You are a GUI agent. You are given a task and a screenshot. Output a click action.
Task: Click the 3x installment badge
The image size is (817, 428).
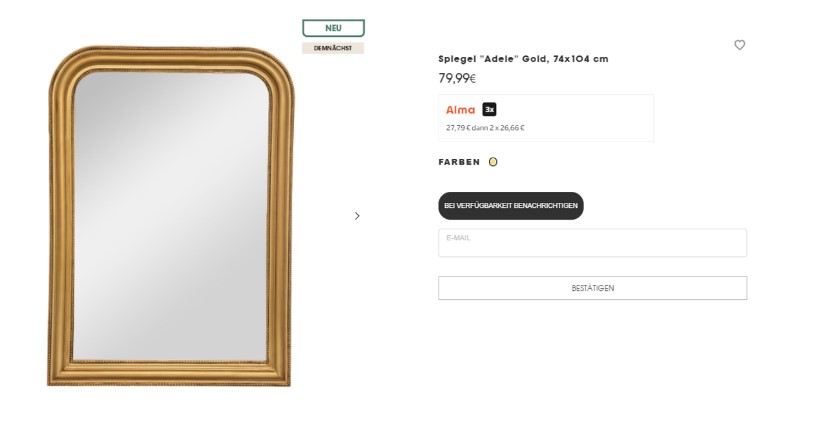tap(489, 110)
